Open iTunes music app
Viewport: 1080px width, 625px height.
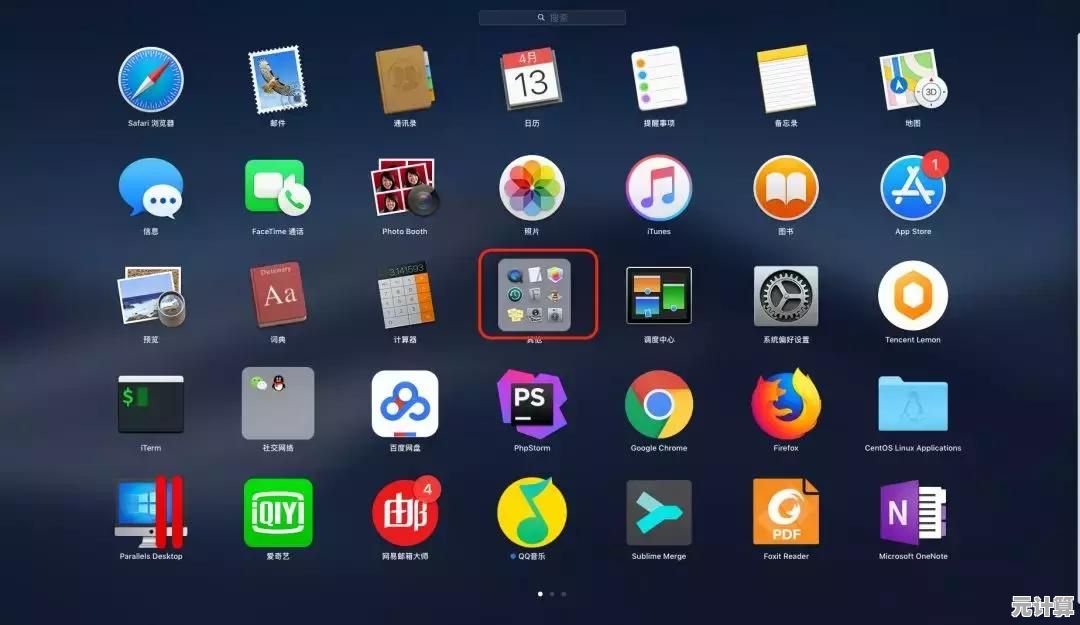coord(658,188)
